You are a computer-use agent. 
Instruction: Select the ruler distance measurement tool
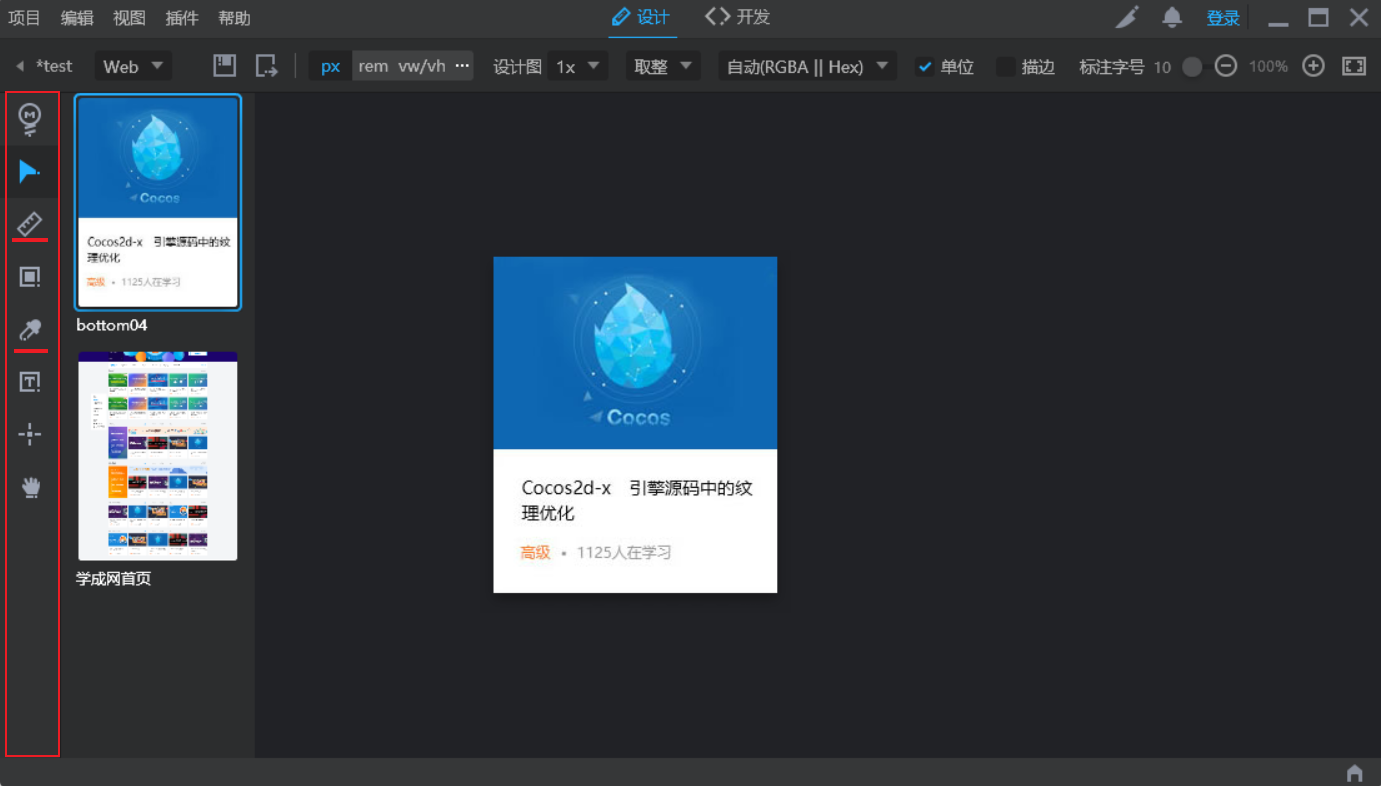tap(30, 224)
